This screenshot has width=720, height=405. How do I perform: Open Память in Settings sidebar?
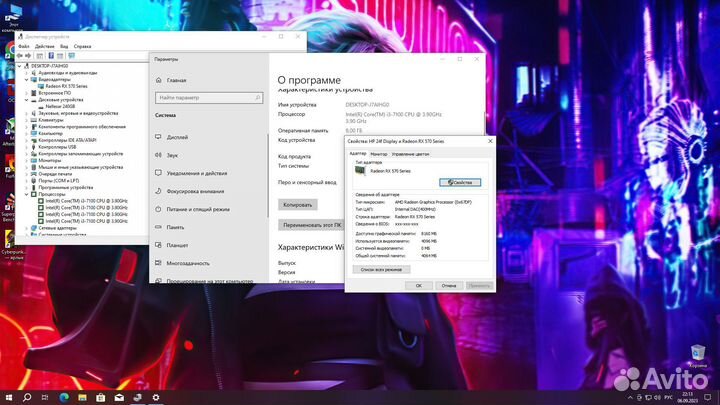175,227
